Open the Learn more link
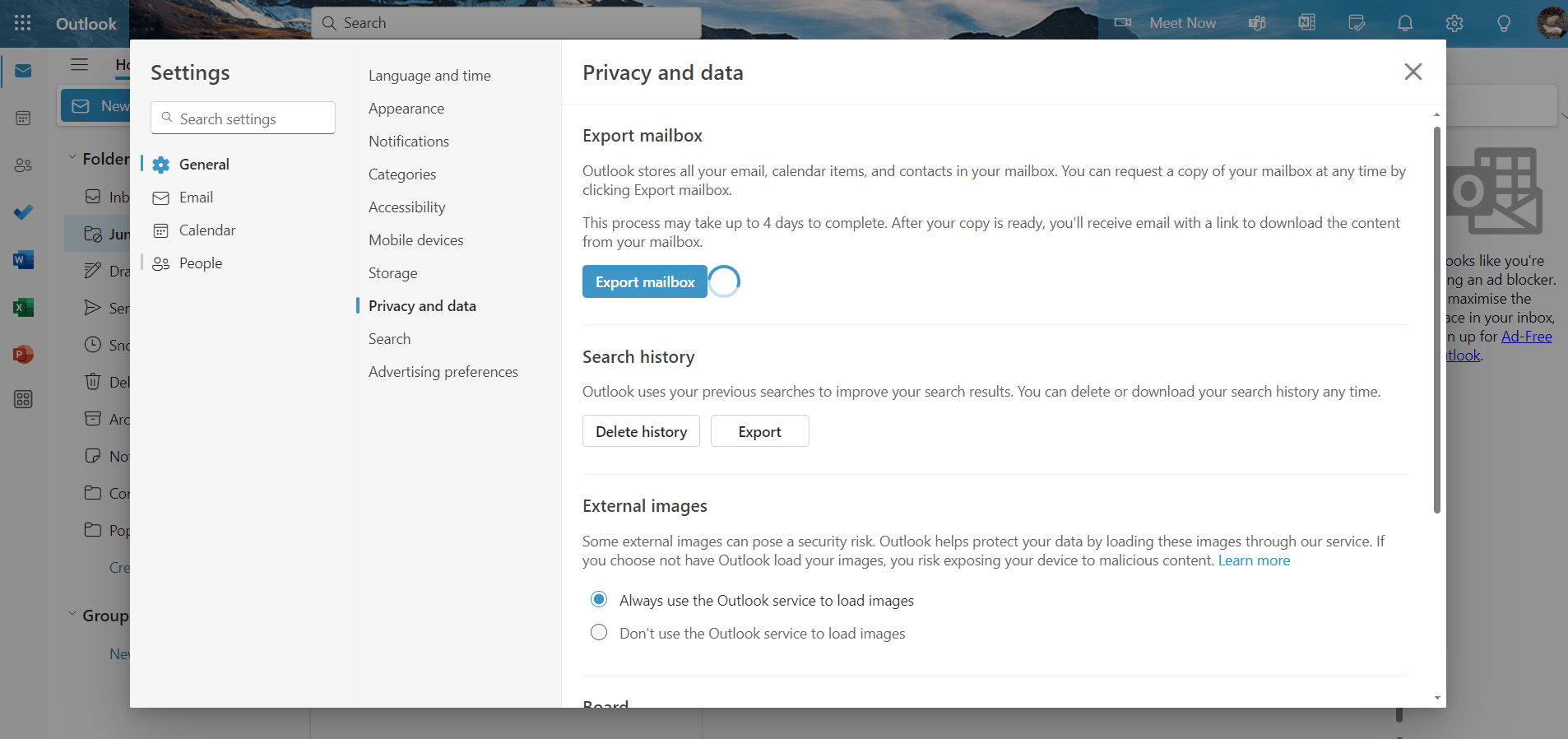This screenshot has width=1568, height=739. tap(1254, 560)
